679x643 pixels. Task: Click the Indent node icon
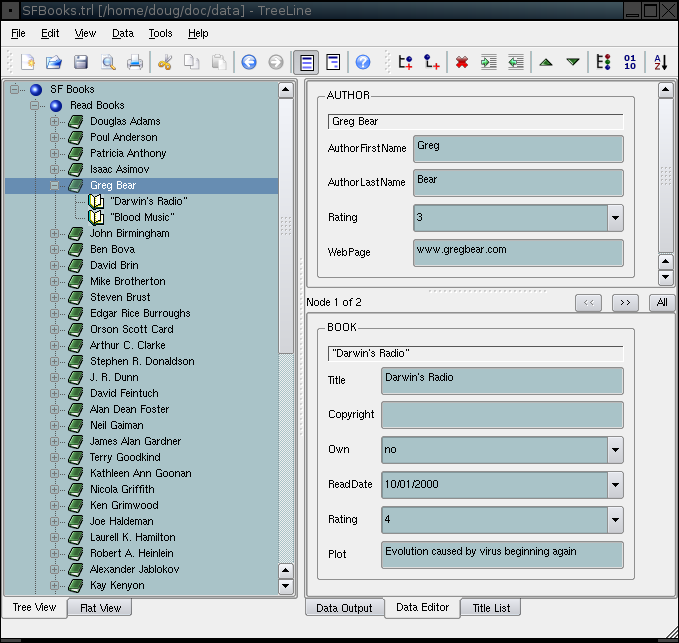click(x=489, y=62)
